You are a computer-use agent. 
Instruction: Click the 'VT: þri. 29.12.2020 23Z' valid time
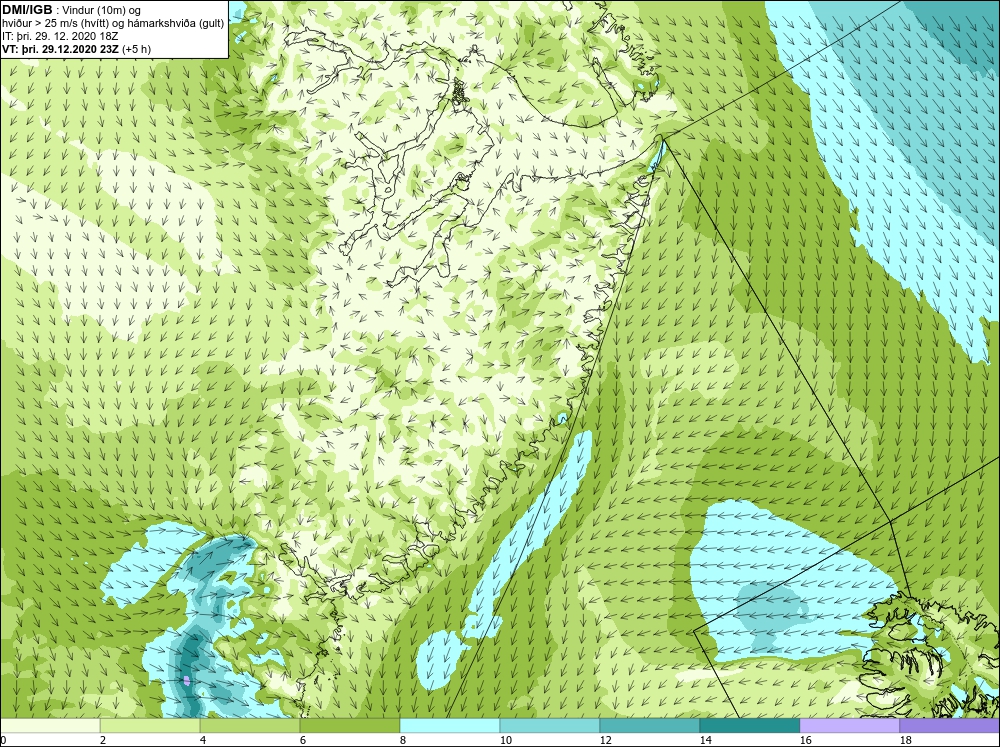61,49
